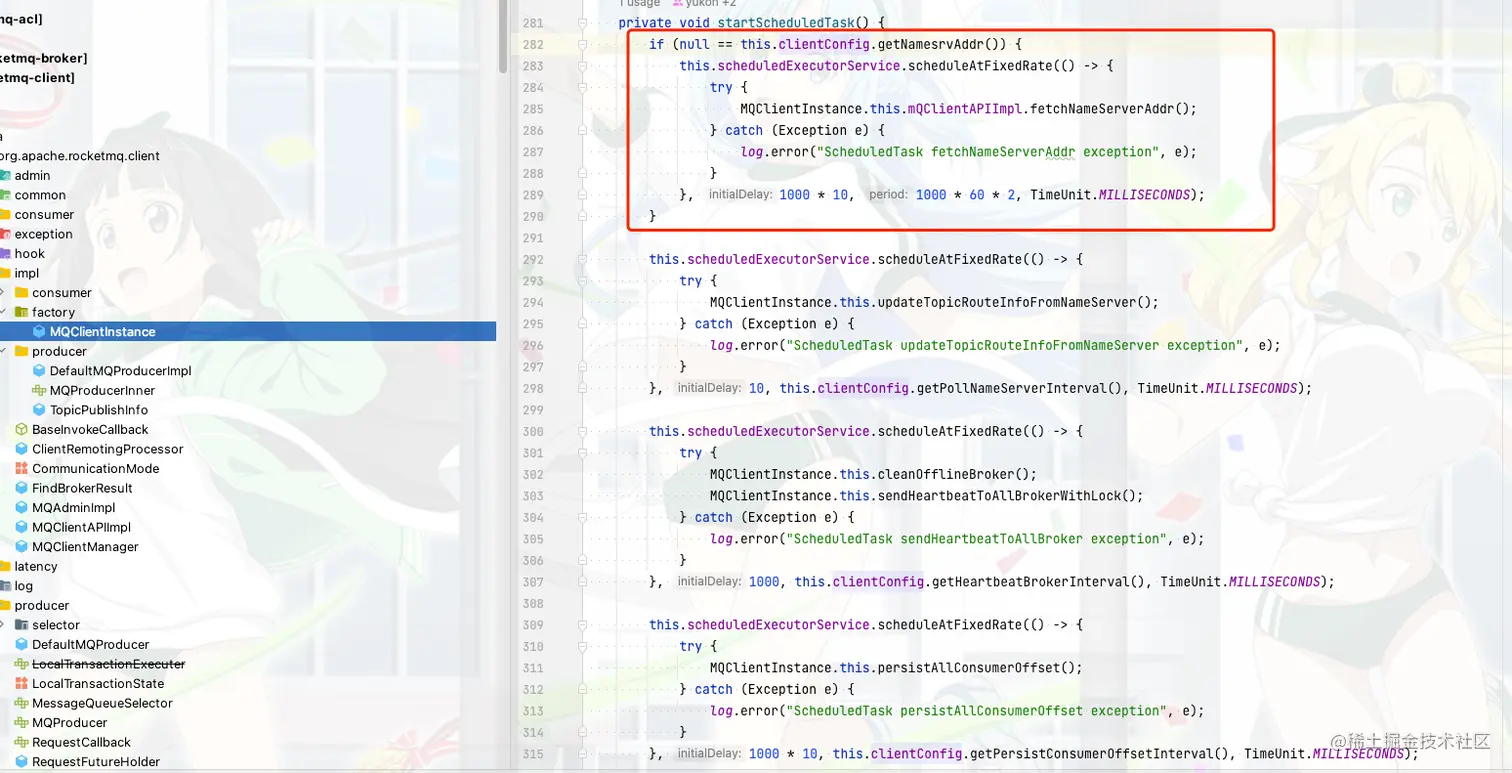Screen dimensions: 1512x773
Task: Fold the lambda at line 283
Action: point(581,66)
